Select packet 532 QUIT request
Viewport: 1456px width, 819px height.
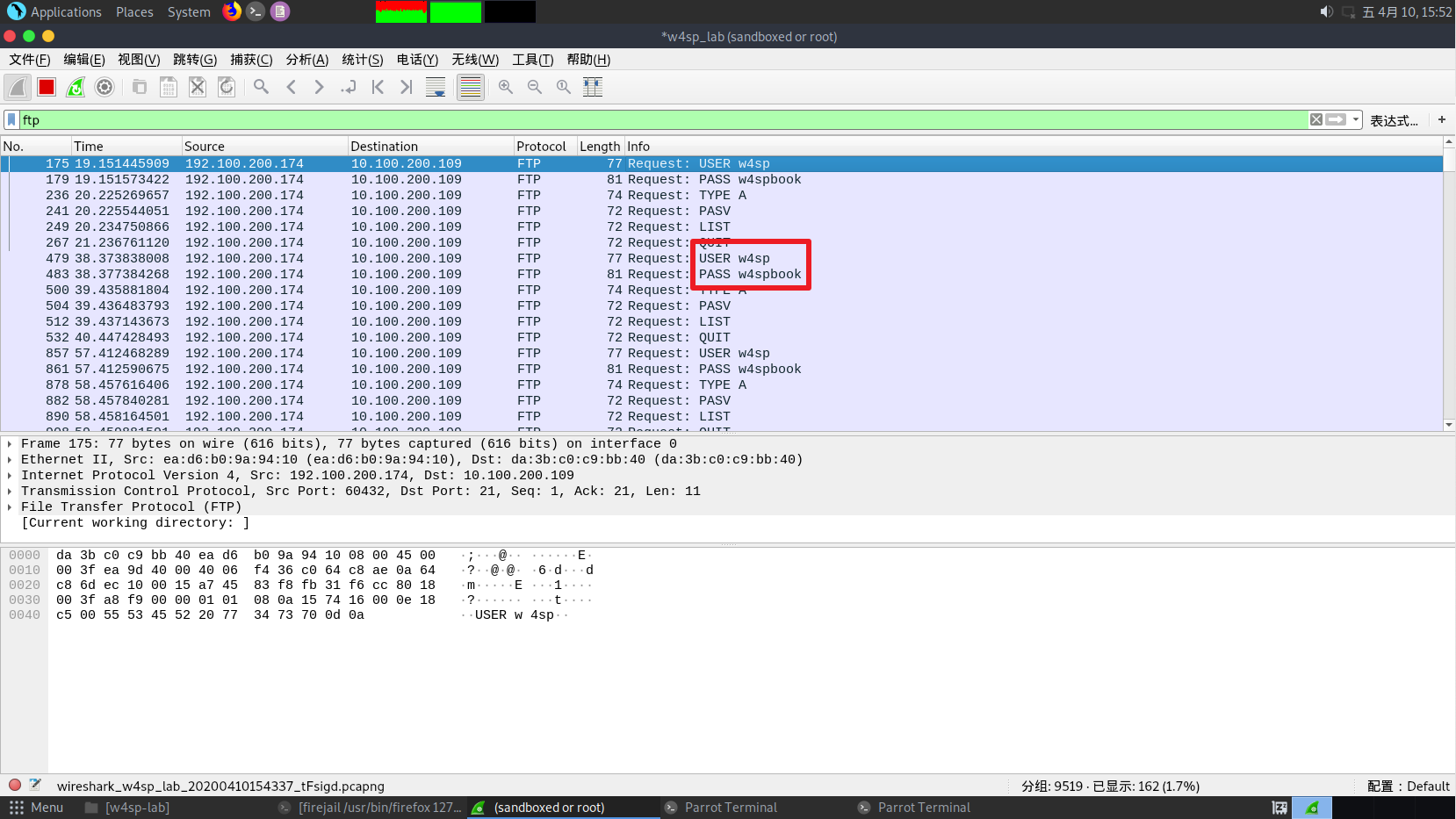tap(722, 338)
